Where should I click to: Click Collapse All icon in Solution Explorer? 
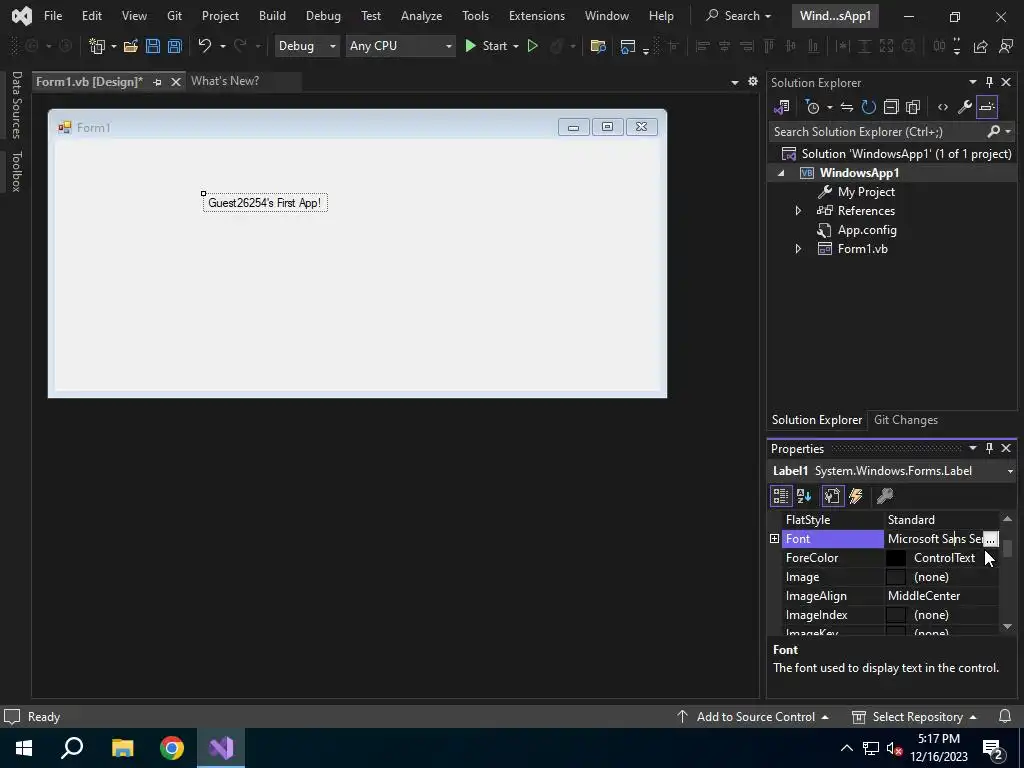coord(891,107)
